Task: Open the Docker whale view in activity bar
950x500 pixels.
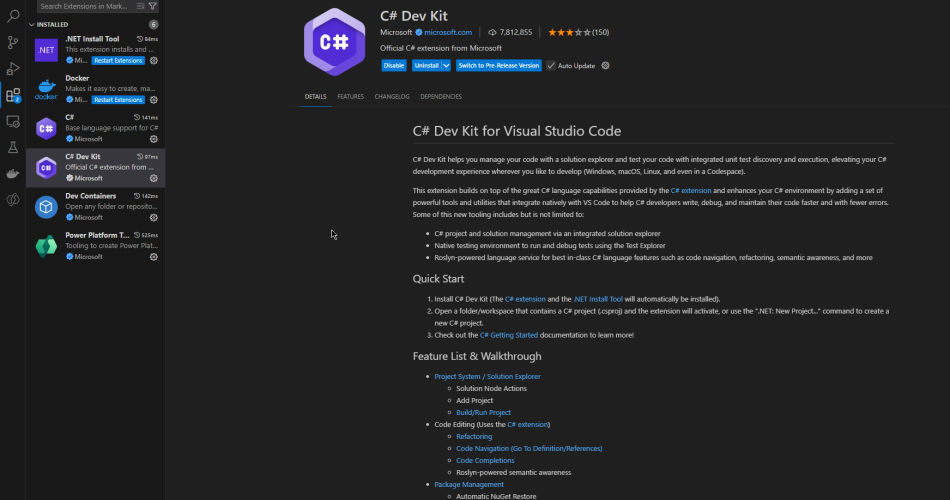Action: [x=13, y=173]
